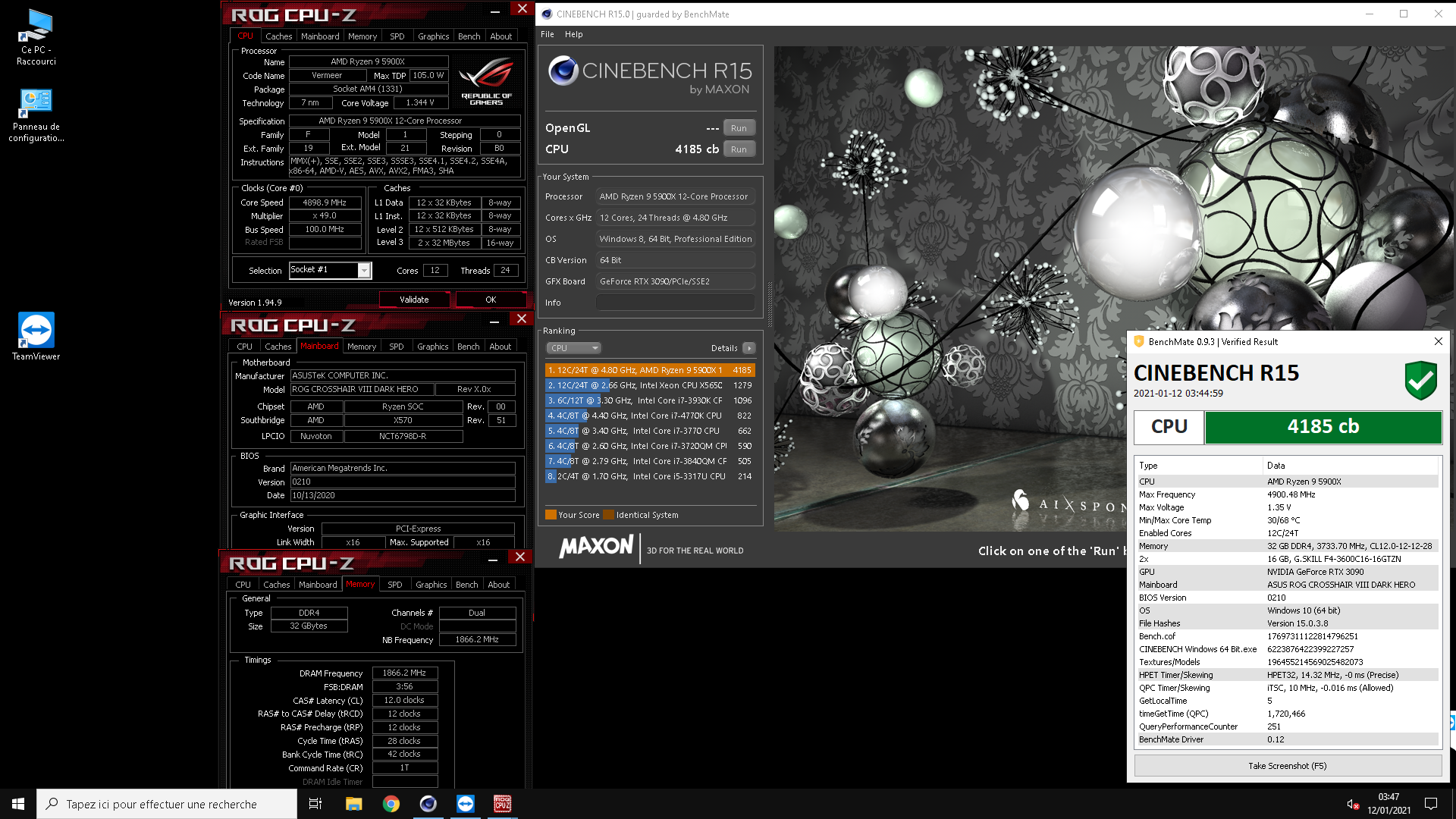Open the Help menu in Cinebench

pos(574,34)
